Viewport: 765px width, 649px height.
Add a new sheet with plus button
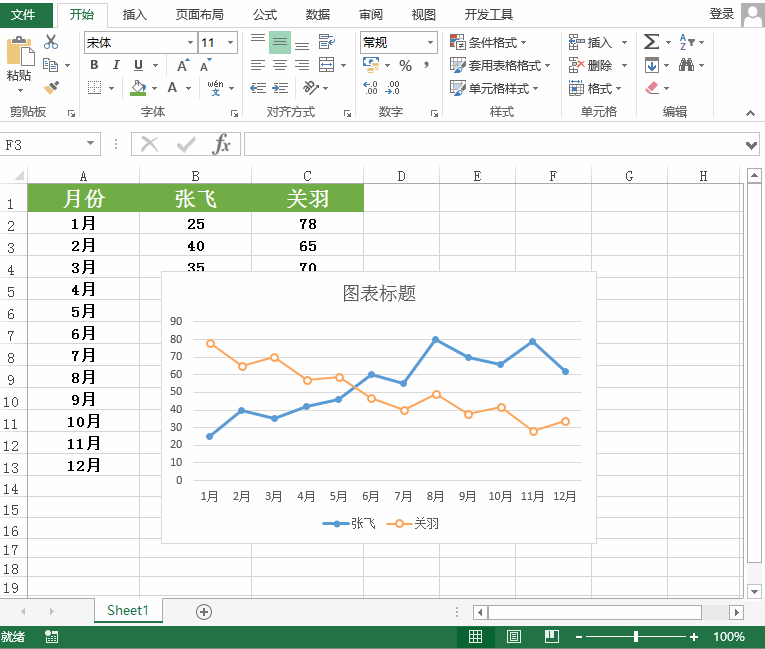204,611
